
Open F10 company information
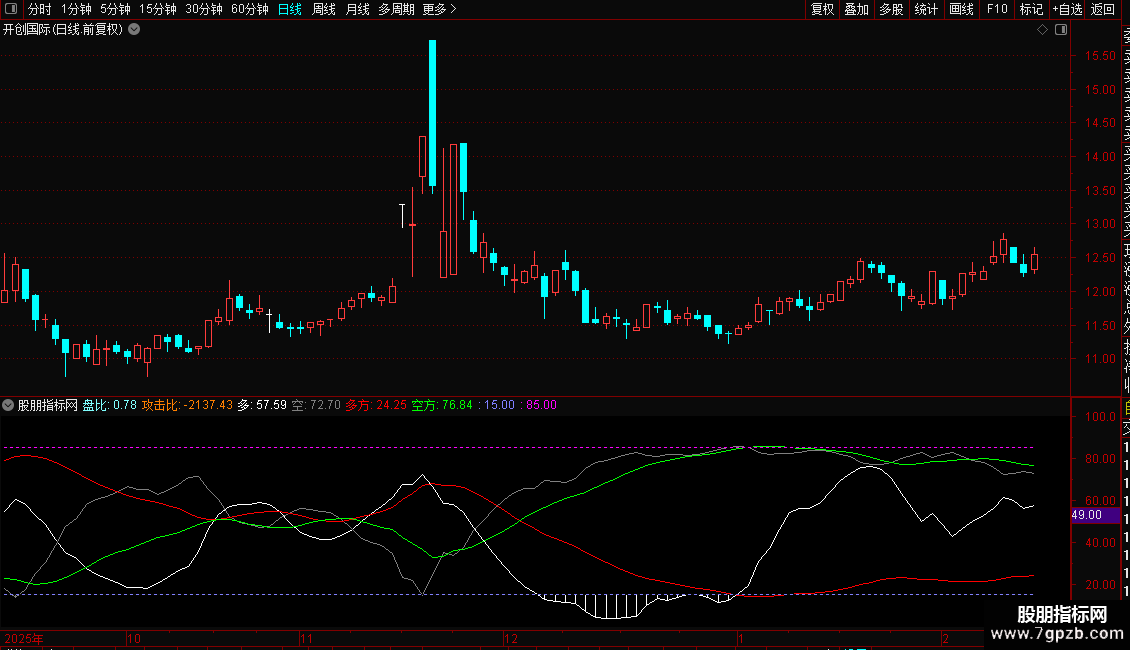coord(997,9)
